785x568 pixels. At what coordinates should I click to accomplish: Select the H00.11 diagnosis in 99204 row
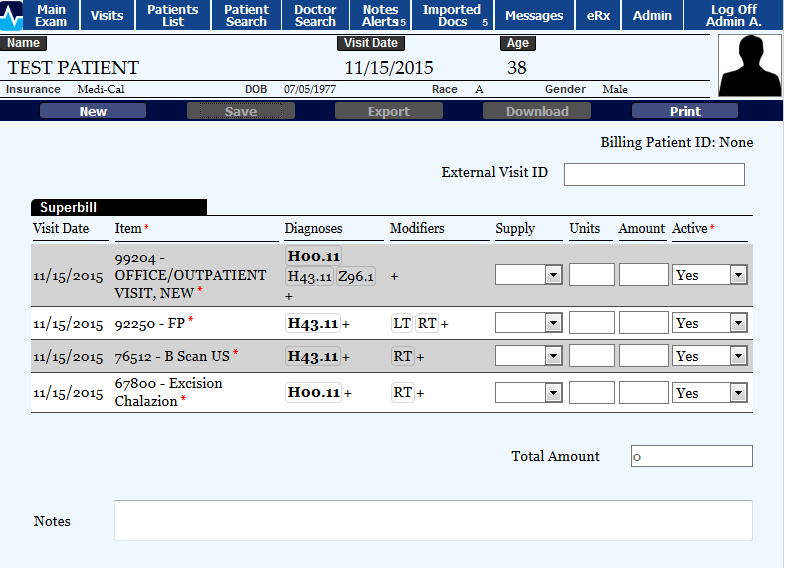[x=313, y=256]
